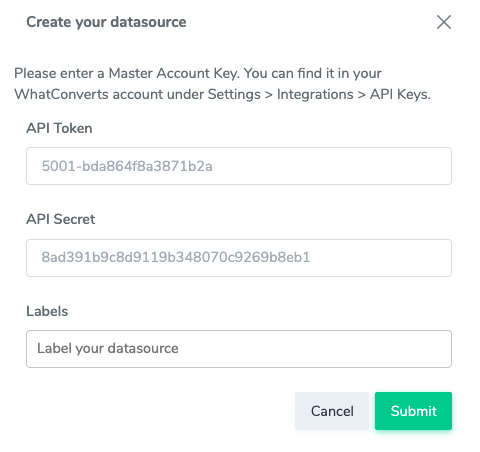Click the Integrations word in the instructions
The width and height of the screenshot is (480, 452).
pyautogui.click(x=315, y=94)
